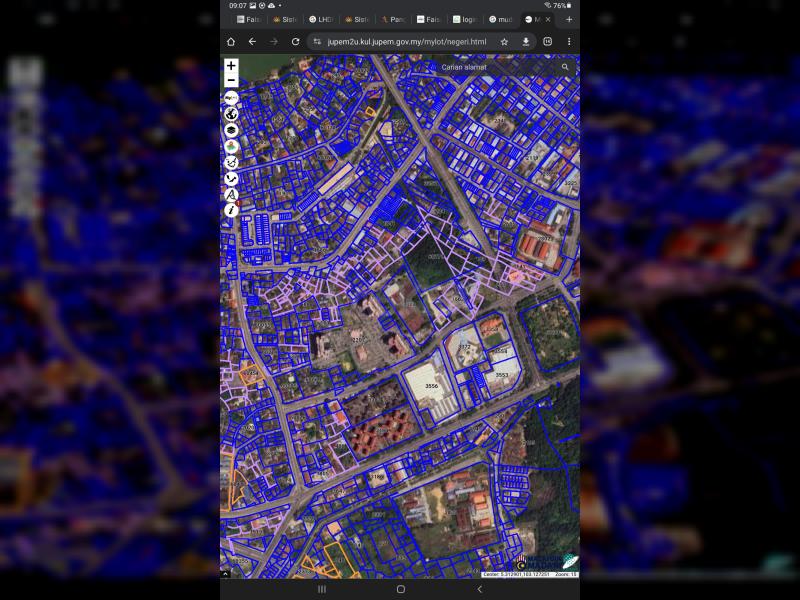Open a new browser tab
This screenshot has height=600, width=800.
[569, 19]
